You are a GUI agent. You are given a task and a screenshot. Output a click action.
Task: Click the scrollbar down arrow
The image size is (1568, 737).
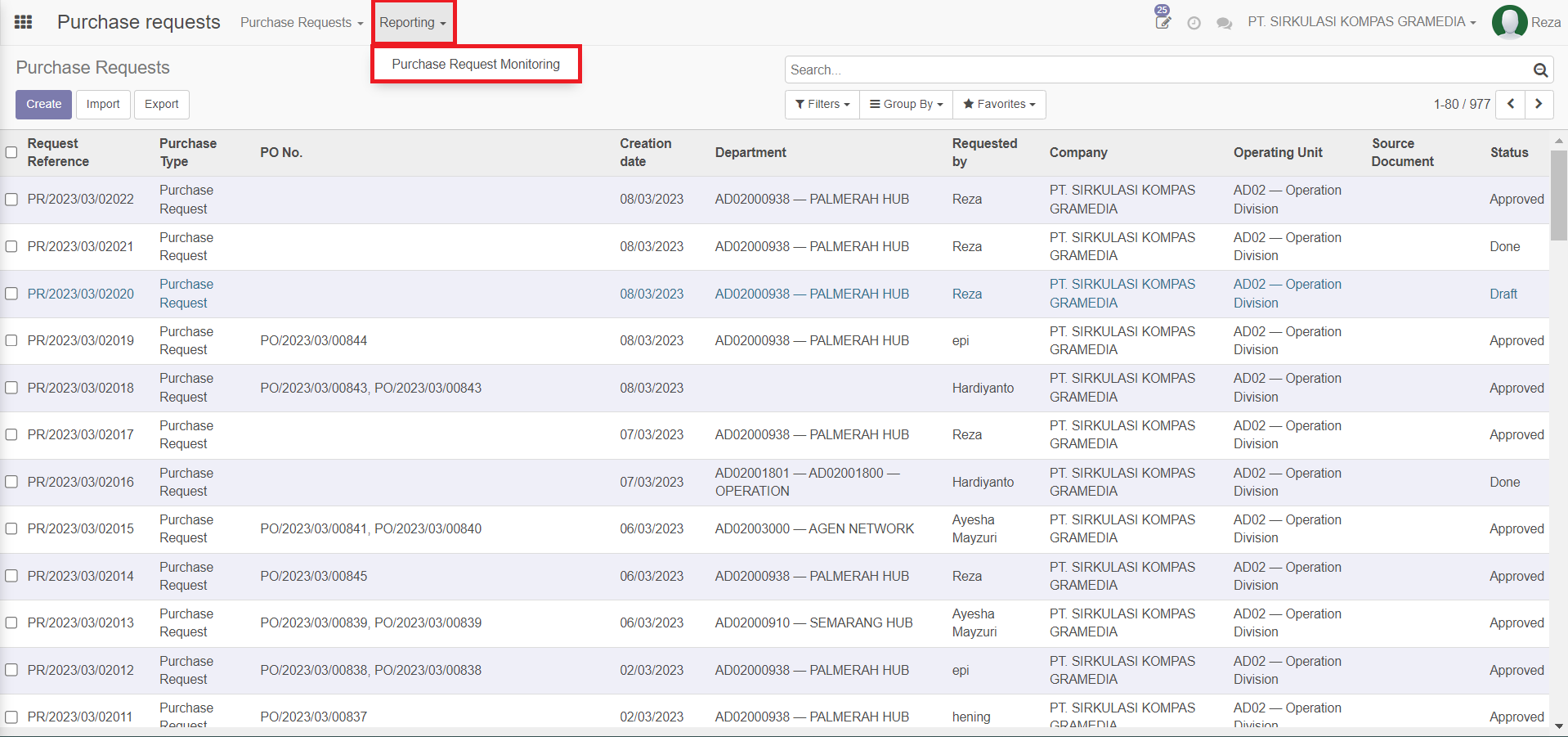[1559, 725]
